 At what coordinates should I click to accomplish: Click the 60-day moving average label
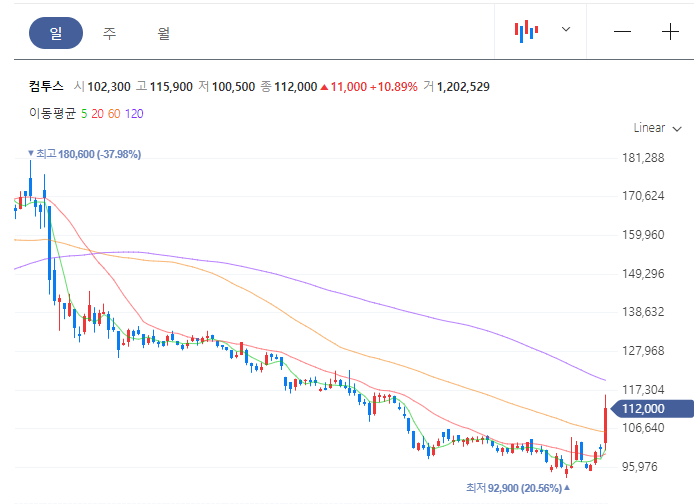point(114,114)
